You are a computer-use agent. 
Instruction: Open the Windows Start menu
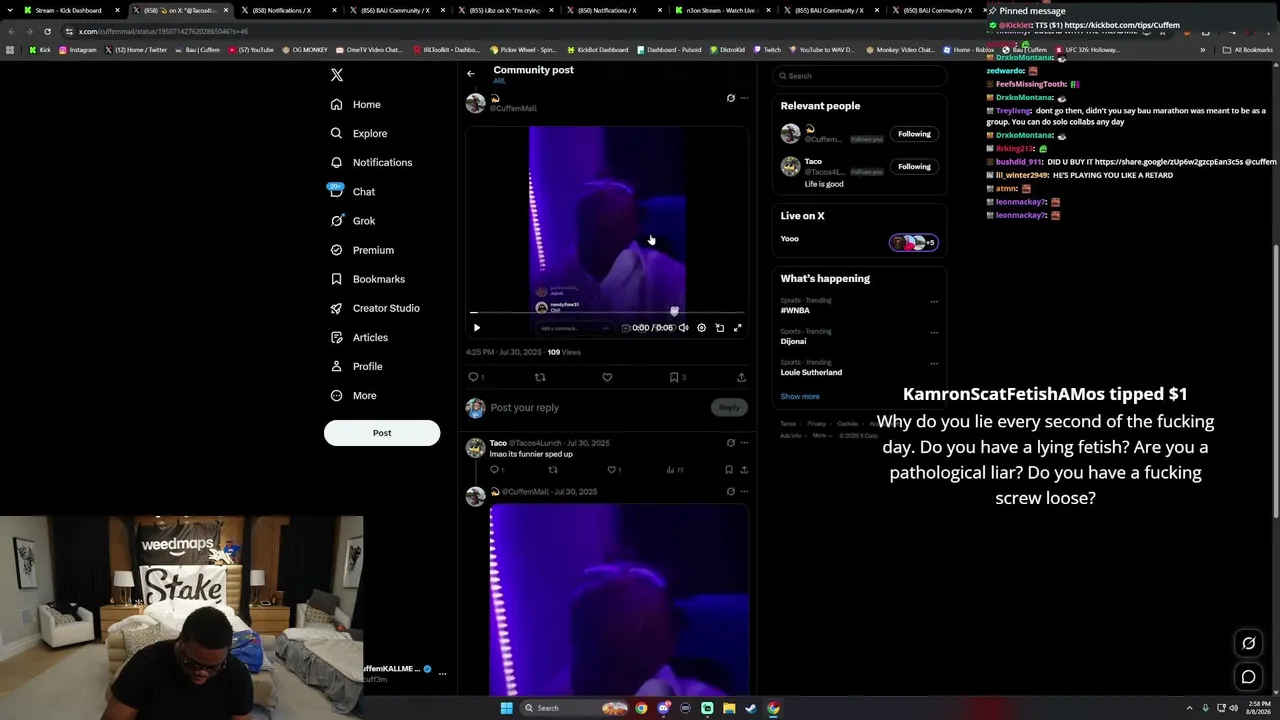pos(507,708)
